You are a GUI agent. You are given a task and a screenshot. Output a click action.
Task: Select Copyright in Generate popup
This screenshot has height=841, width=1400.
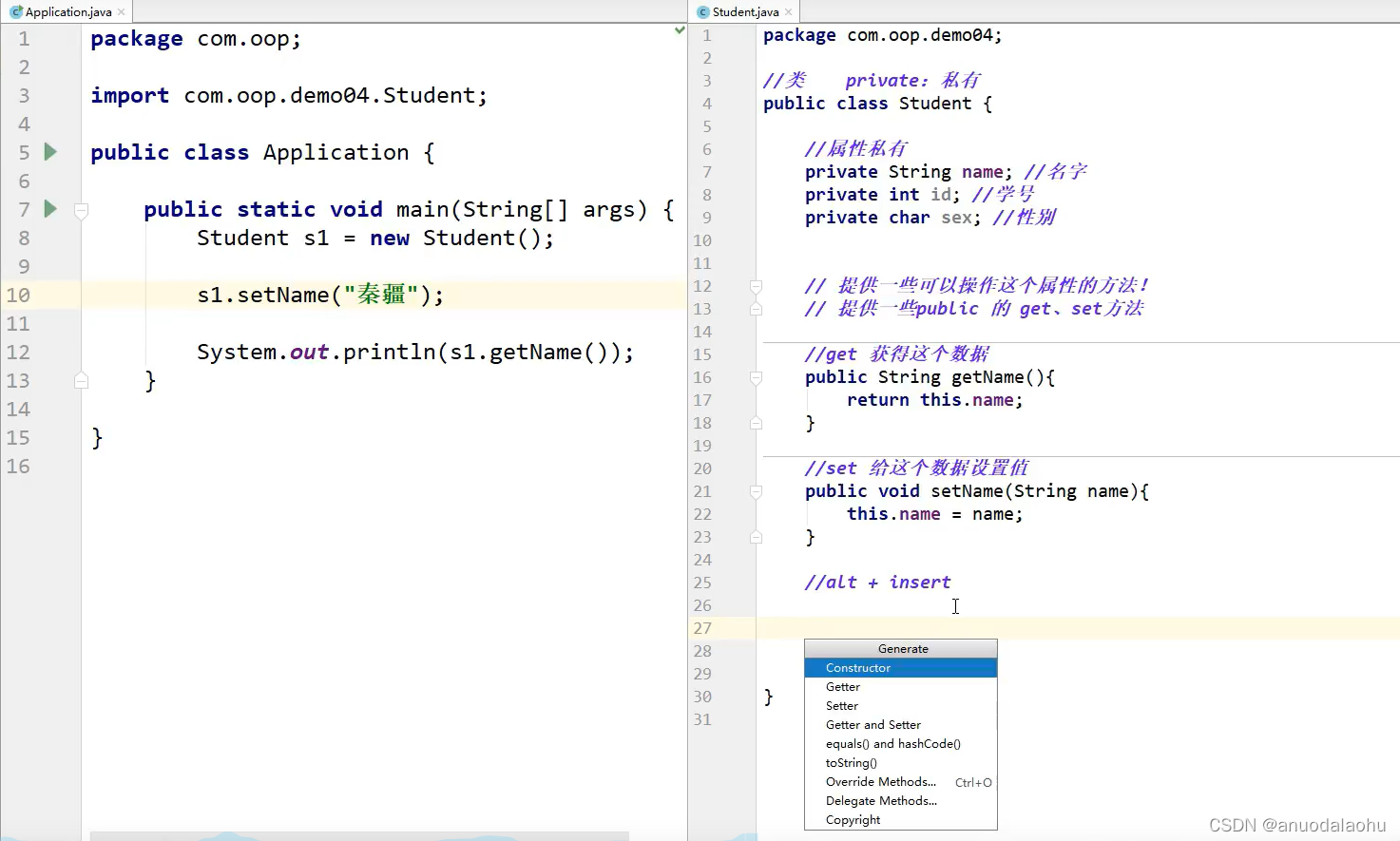(x=901, y=820)
